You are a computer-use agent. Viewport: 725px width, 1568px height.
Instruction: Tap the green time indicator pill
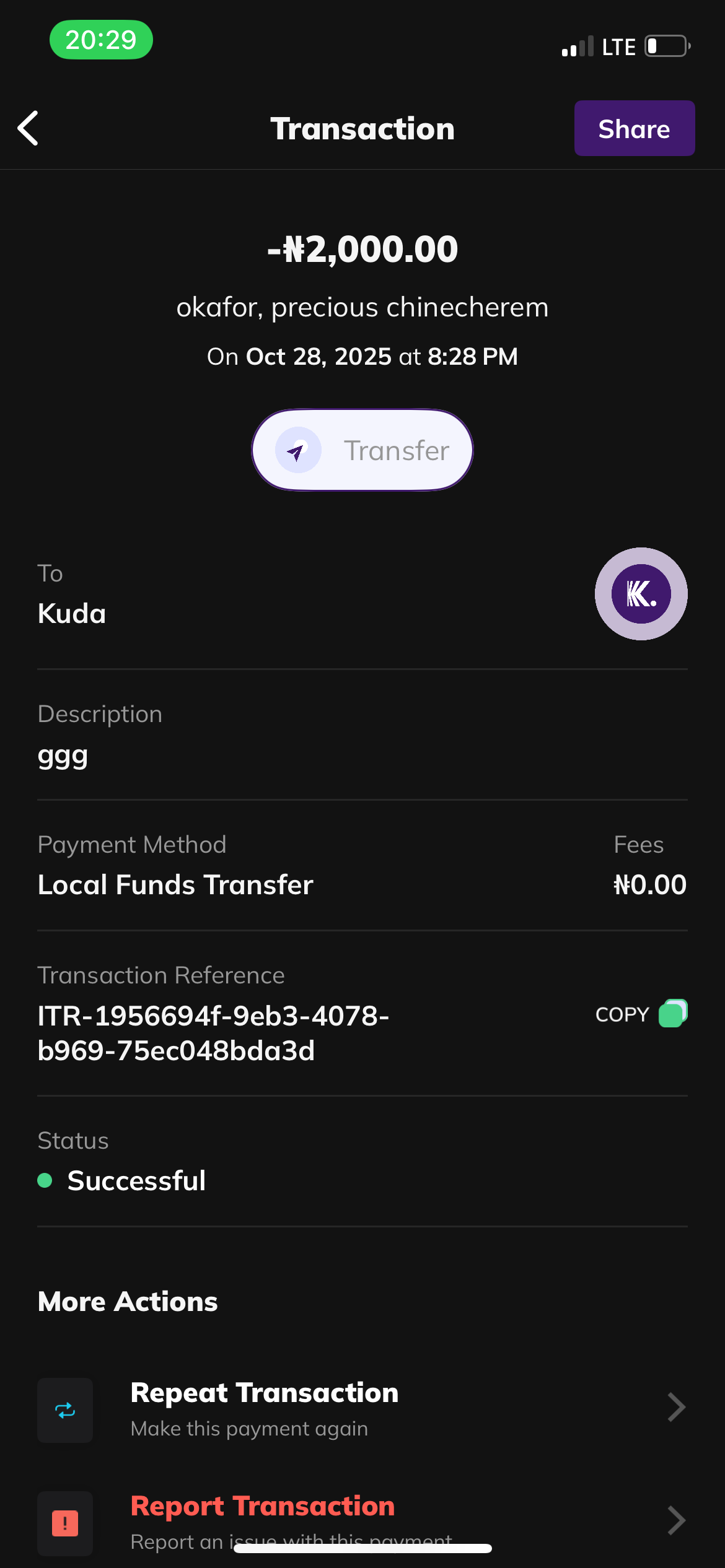click(101, 40)
